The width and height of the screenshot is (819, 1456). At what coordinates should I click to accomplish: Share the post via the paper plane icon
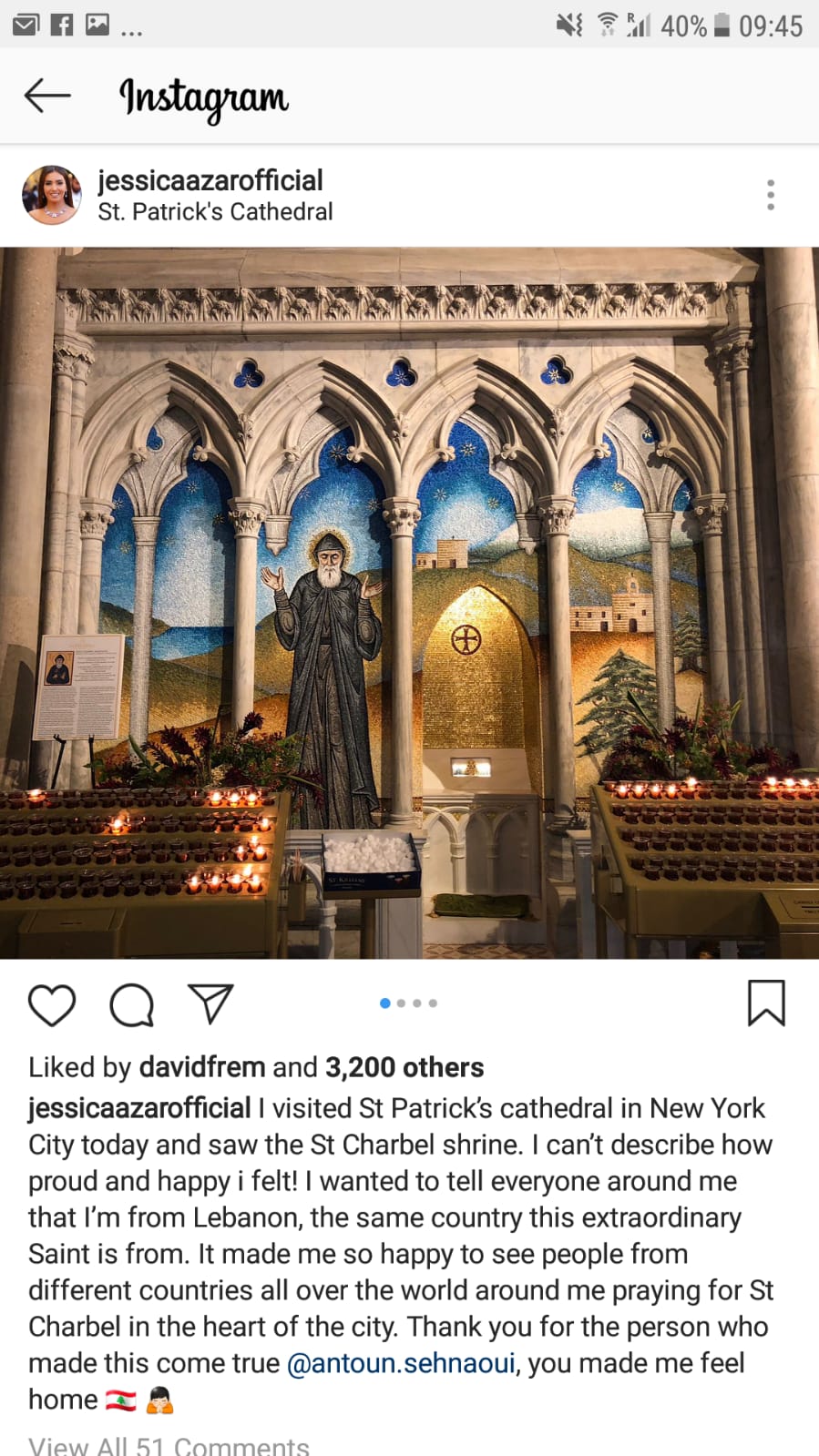pos(211,1003)
